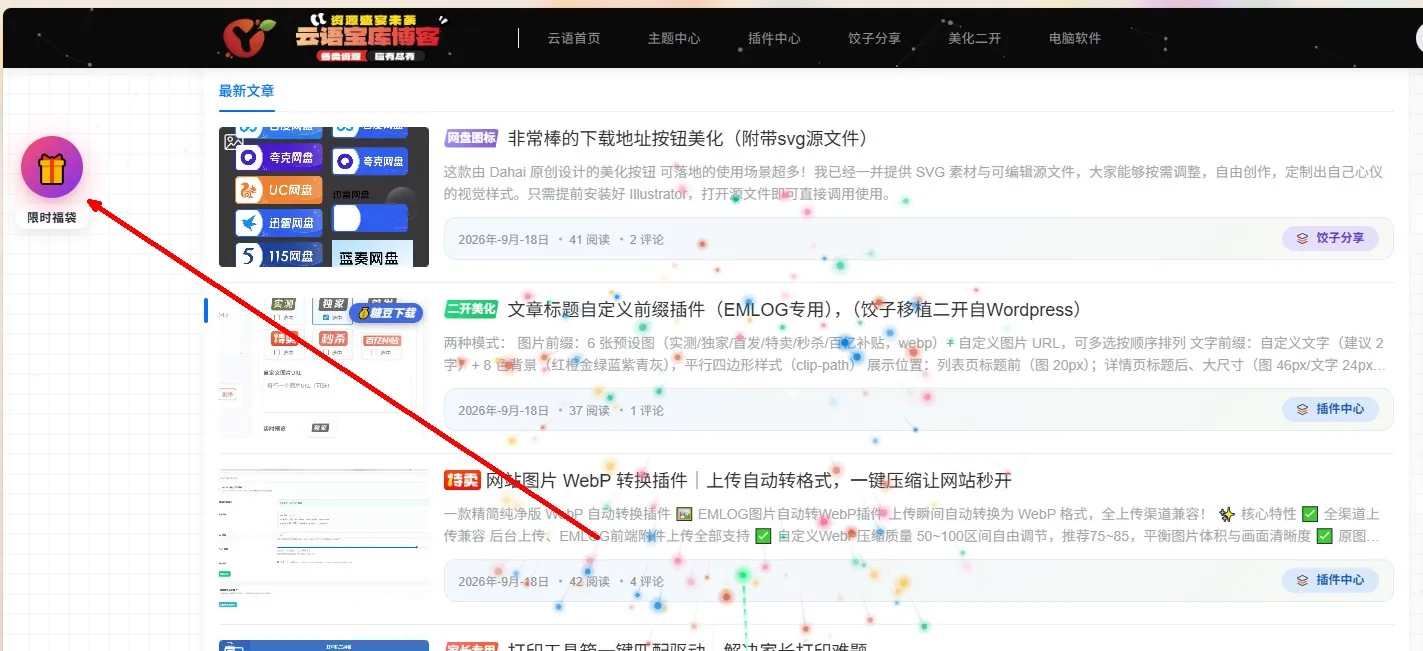Screen dimensions: 1423x651
Task: Click 37 阅读 on prefix plugin article
Action: pyautogui.click(x=589, y=411)
